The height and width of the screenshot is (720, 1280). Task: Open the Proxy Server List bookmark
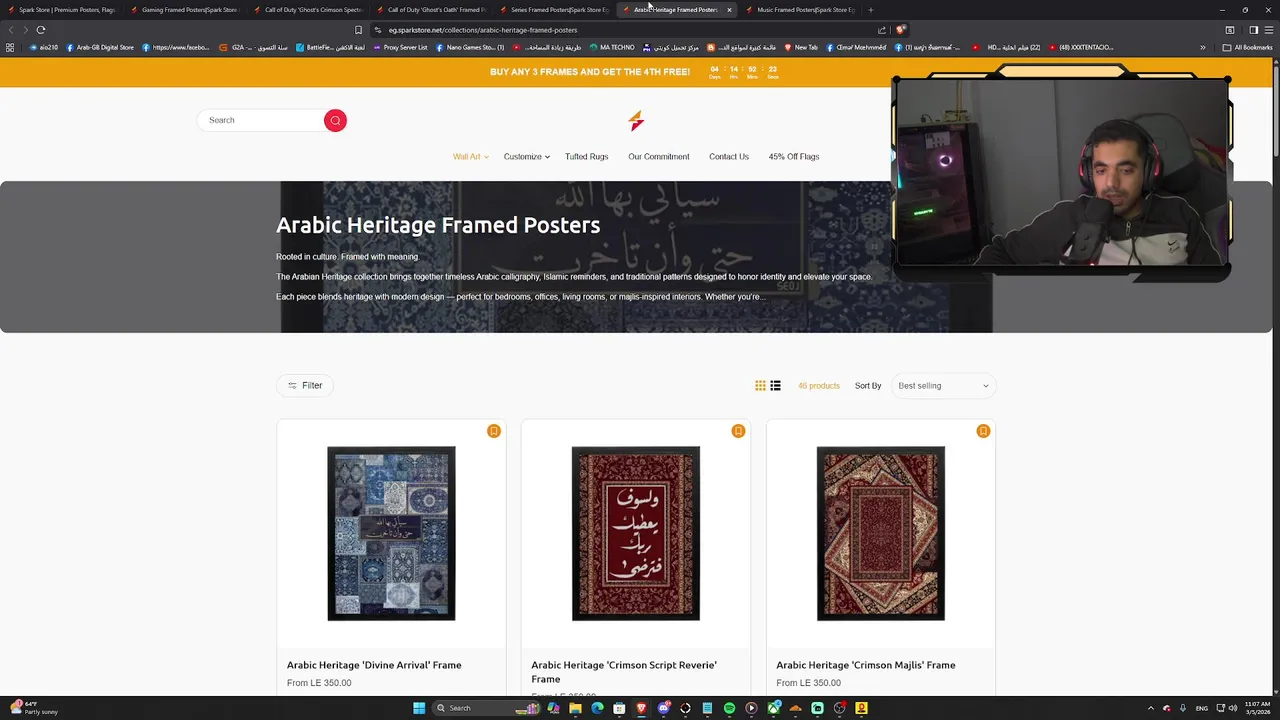[x=400, y=47]
